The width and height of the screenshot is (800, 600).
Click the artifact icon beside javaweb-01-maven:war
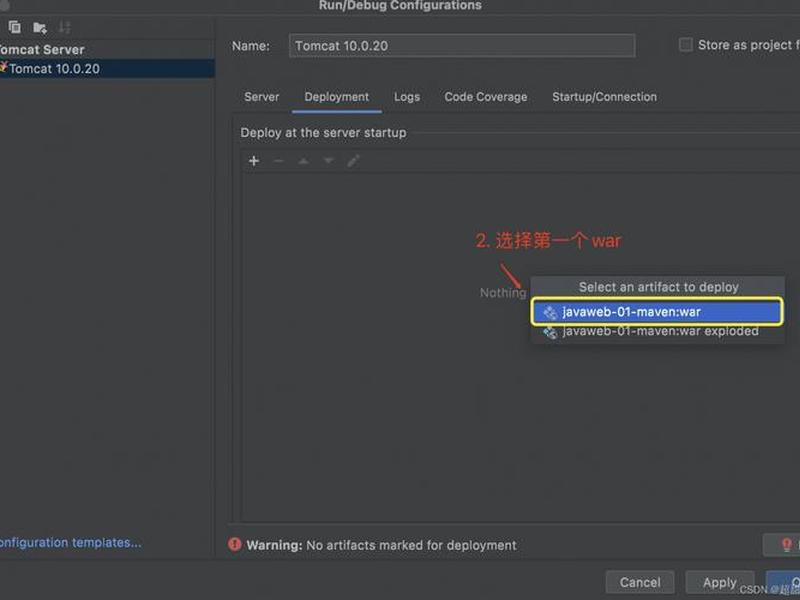[x=550, y=312]
